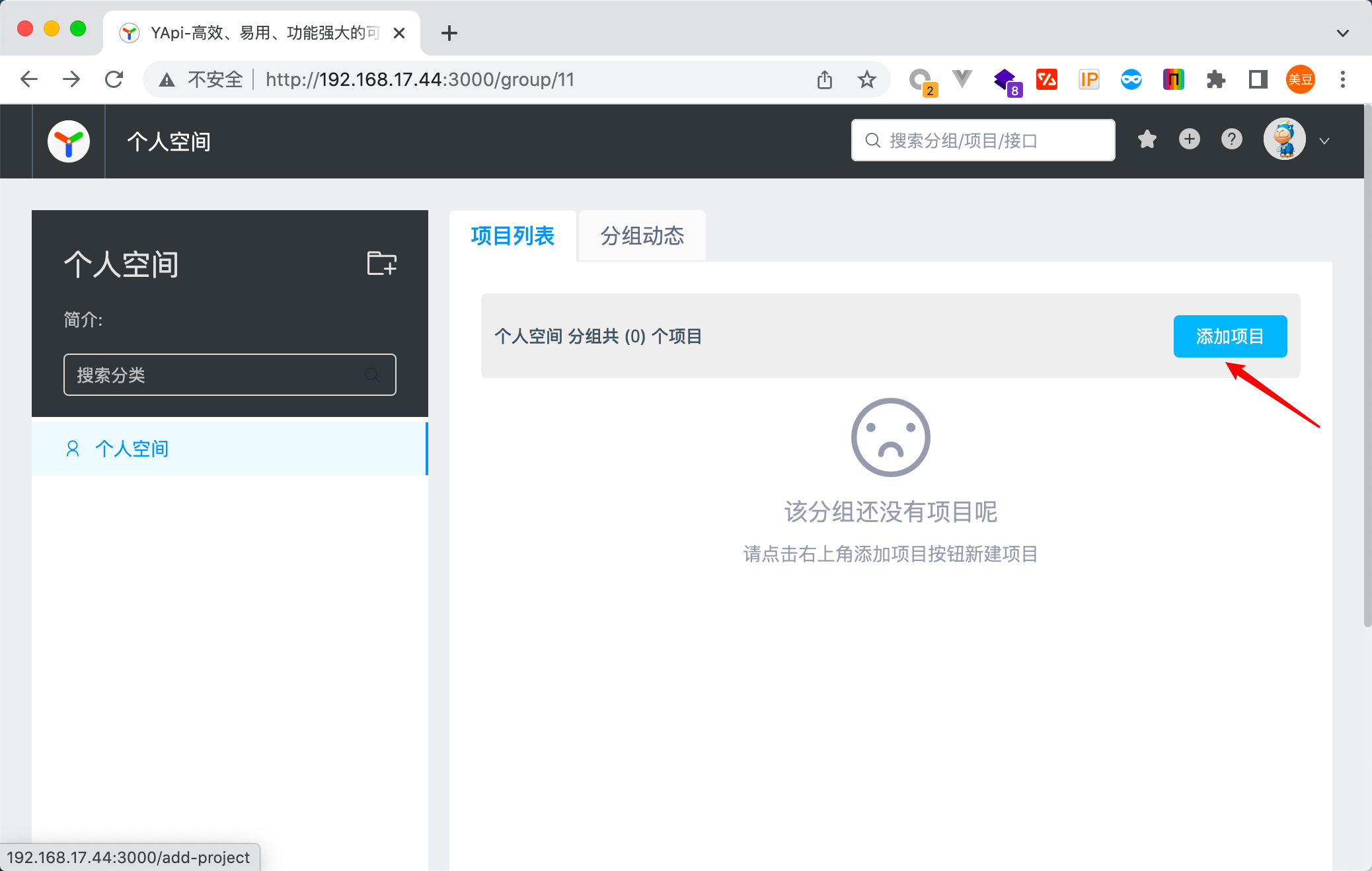
Task: Expand the tab search chevron
Action: (x=1342, y=33)
